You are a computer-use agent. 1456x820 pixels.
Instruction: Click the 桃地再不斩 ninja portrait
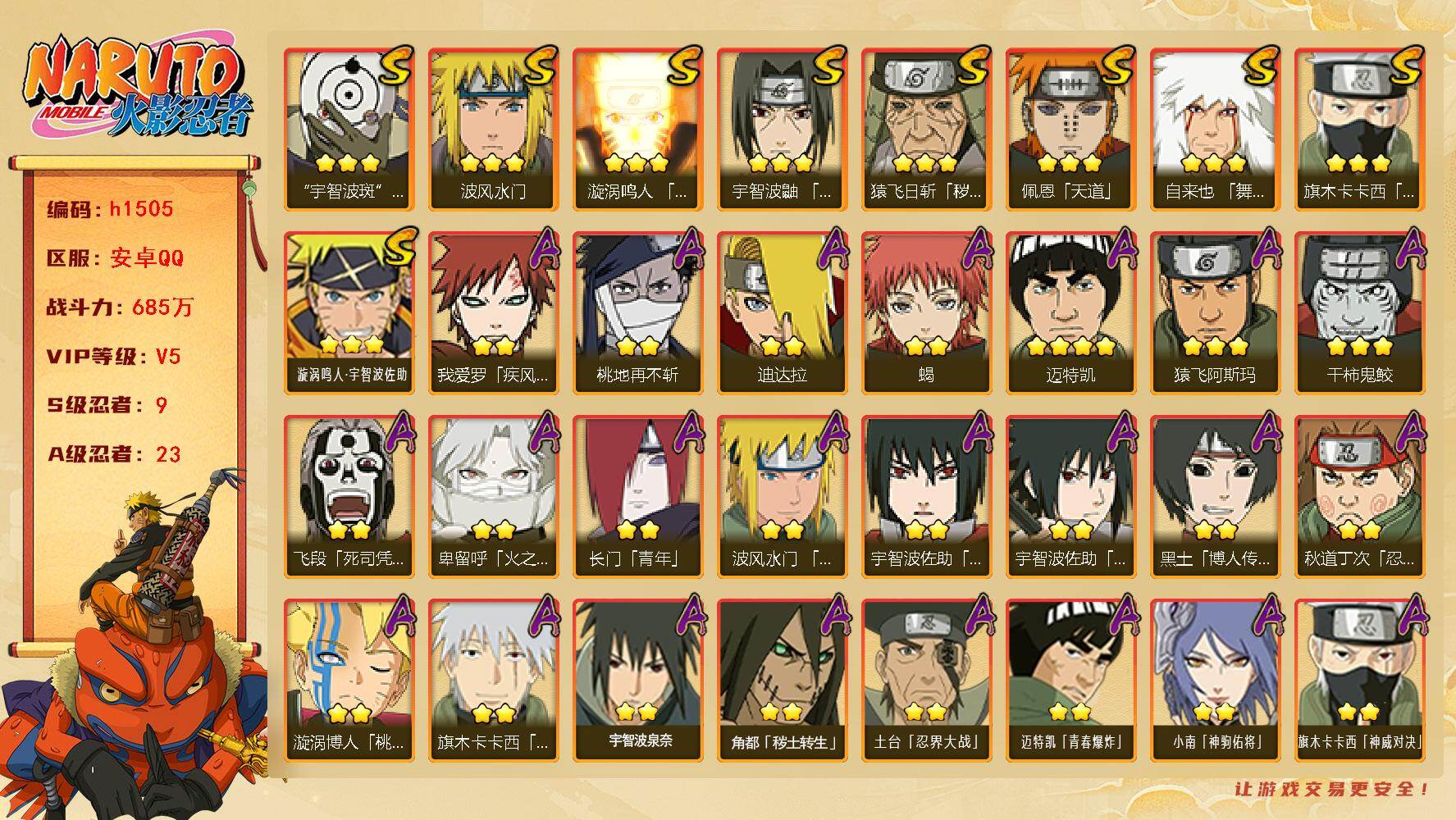[x=638, y=313]
